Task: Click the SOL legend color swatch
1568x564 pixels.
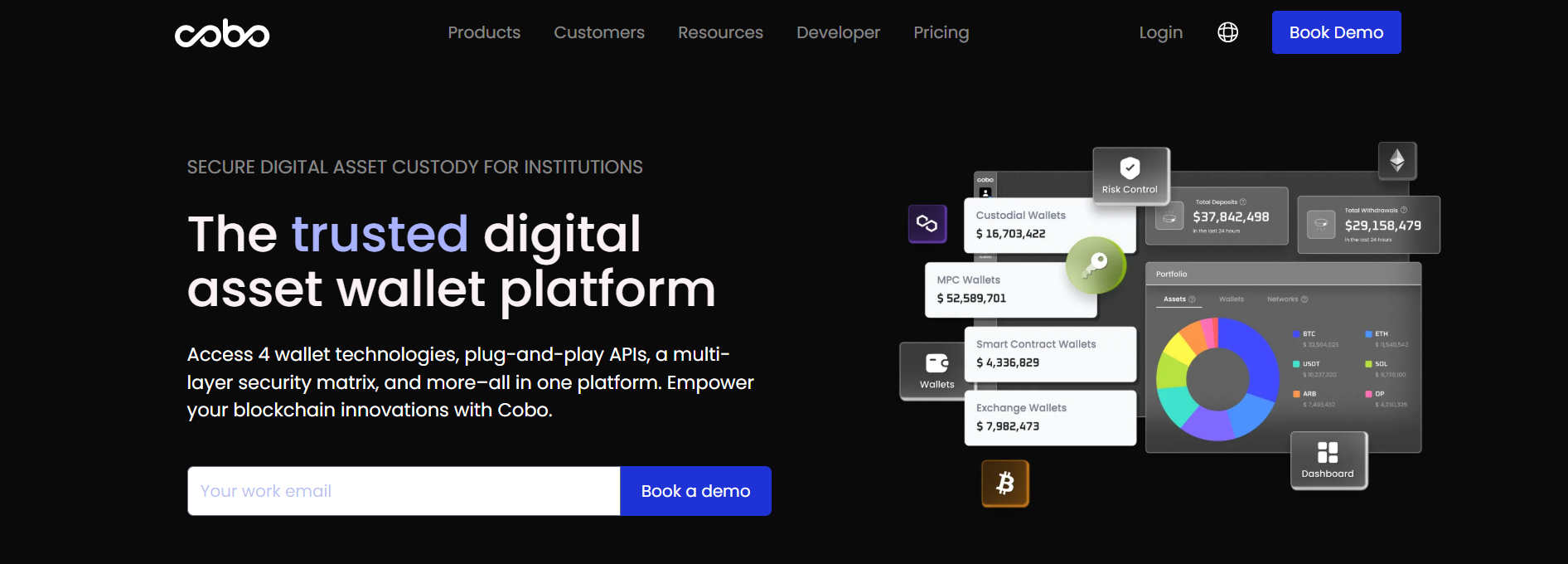Action: (1369, 364)
